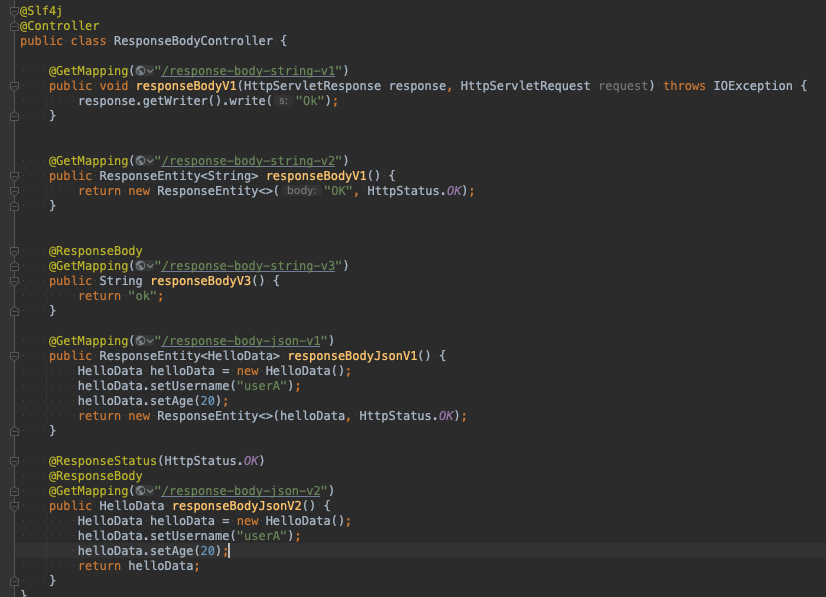Click fold marker on @ResponseBody above string-v3 mapping
Viewport: 826px width, 597px height.
[x=14, y=251]
